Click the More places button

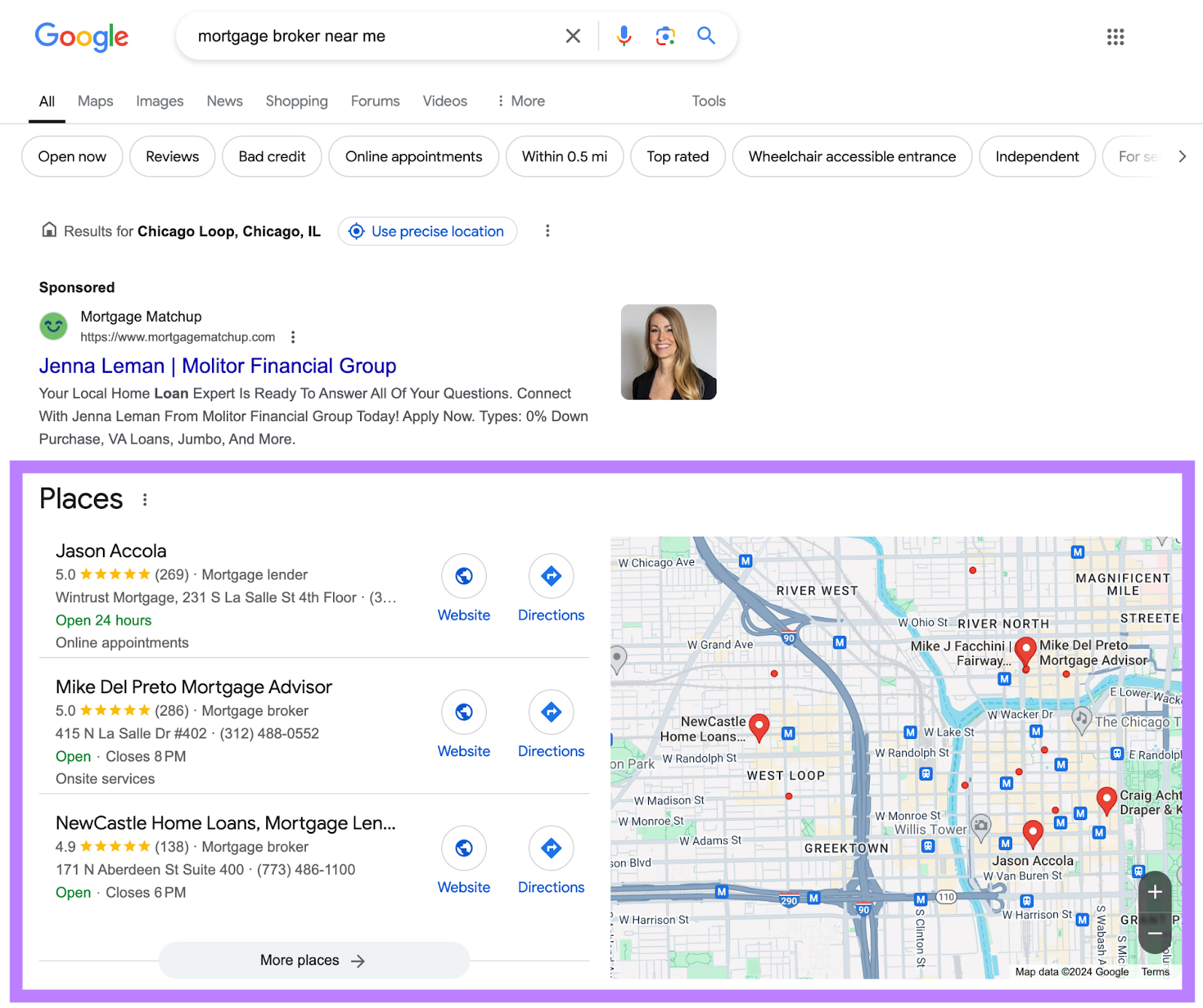[314, 960]
